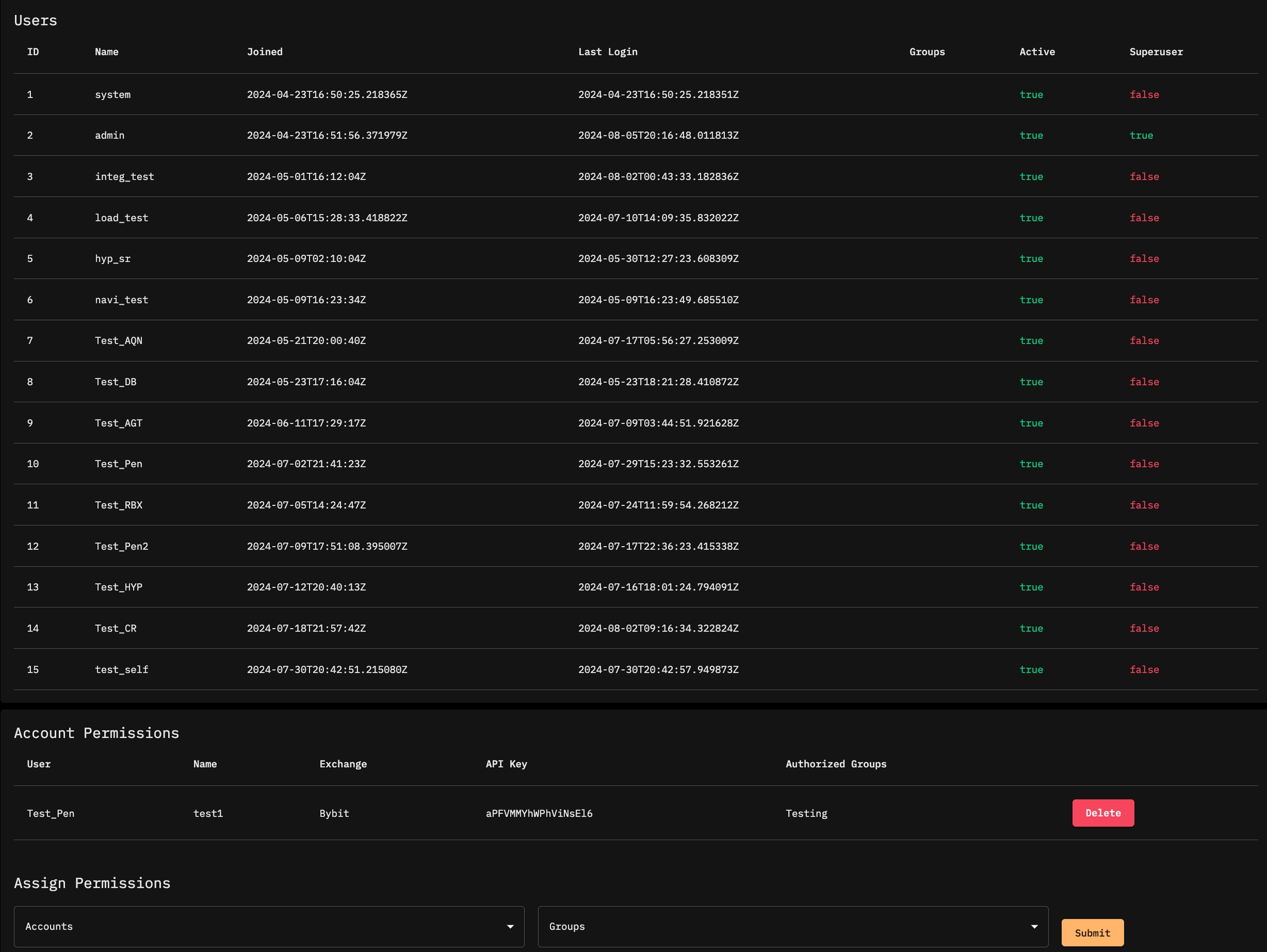Open the Groups dropdown selector
The height and width of the screenshot is (952, 1267).
coord(792,926)
